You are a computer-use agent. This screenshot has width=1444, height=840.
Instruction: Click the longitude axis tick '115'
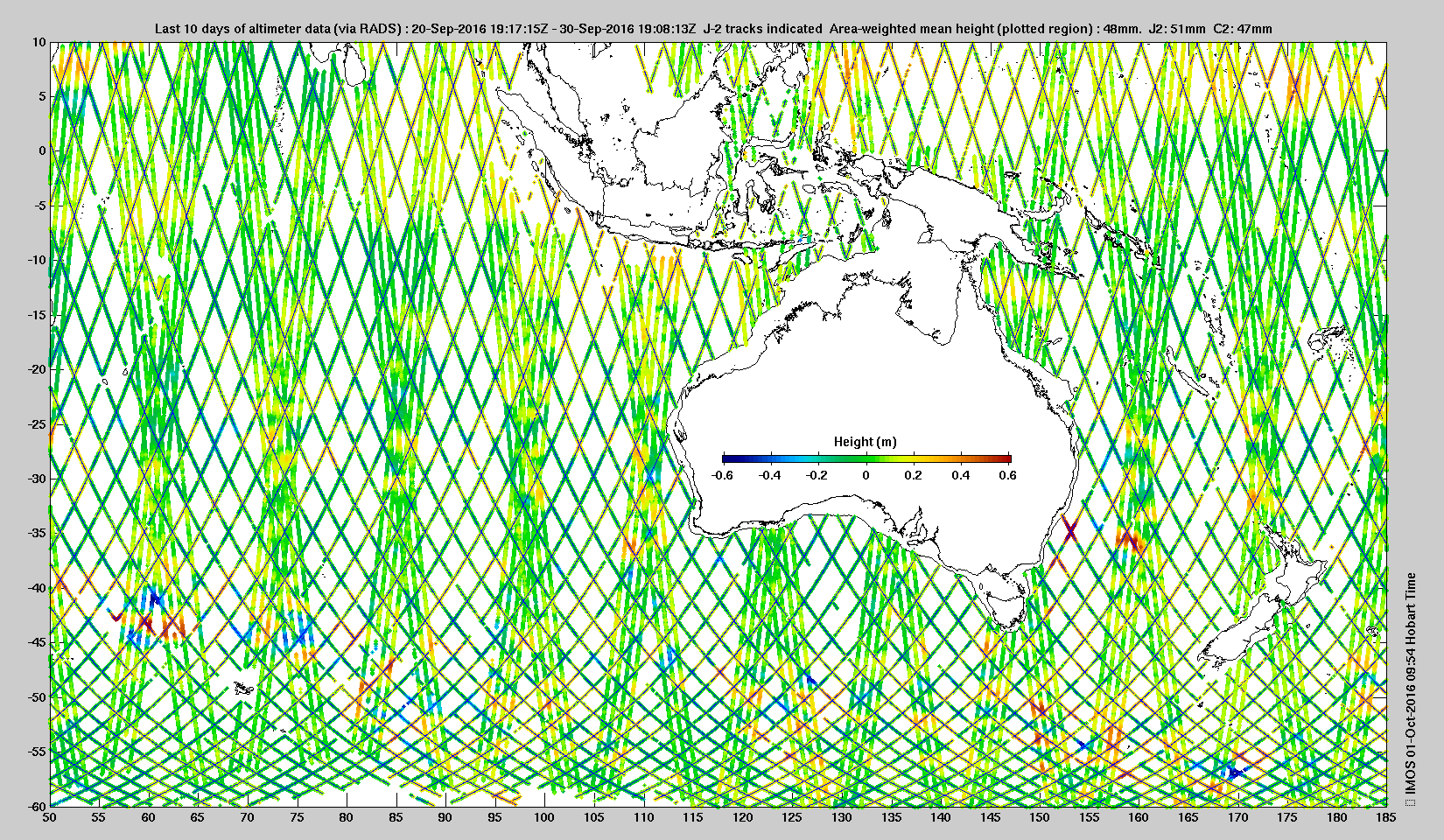point(693,817)
